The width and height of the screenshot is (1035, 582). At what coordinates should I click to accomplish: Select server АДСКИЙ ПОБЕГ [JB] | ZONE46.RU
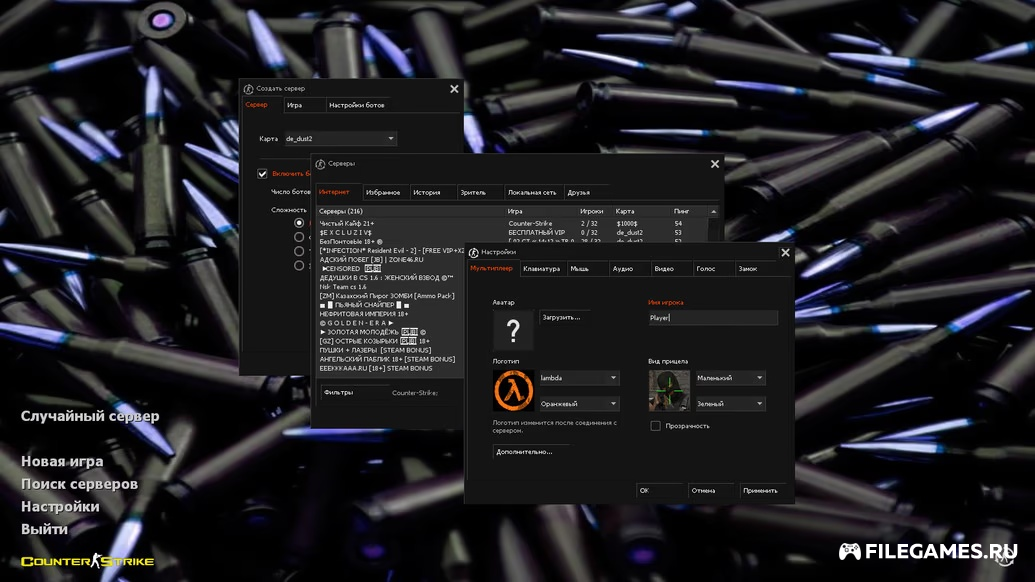click(391, 260)
